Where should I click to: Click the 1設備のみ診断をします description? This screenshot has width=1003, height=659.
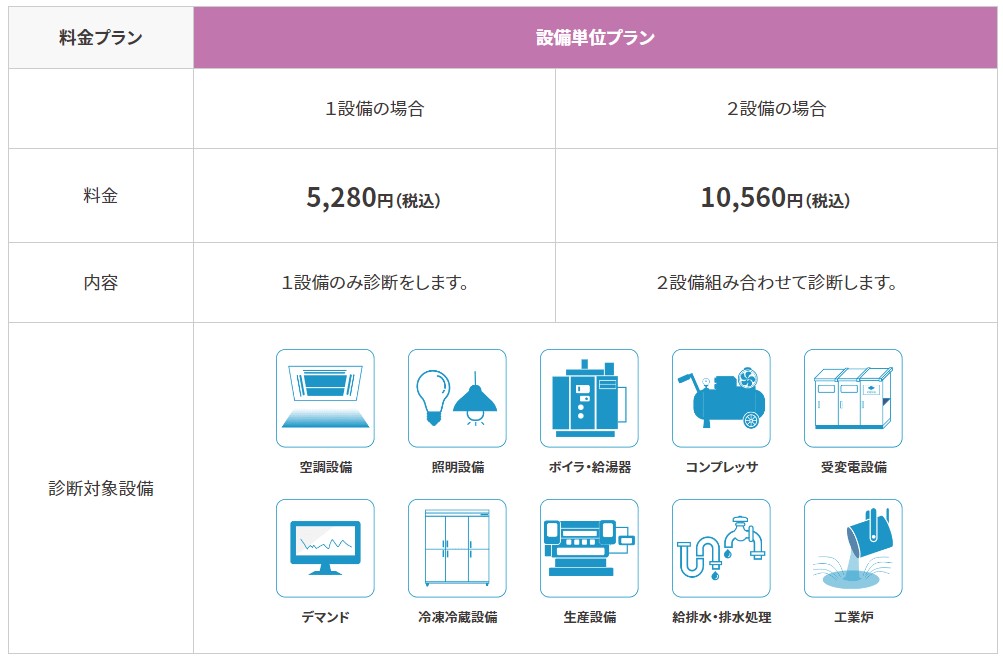[x=375, y=283]
